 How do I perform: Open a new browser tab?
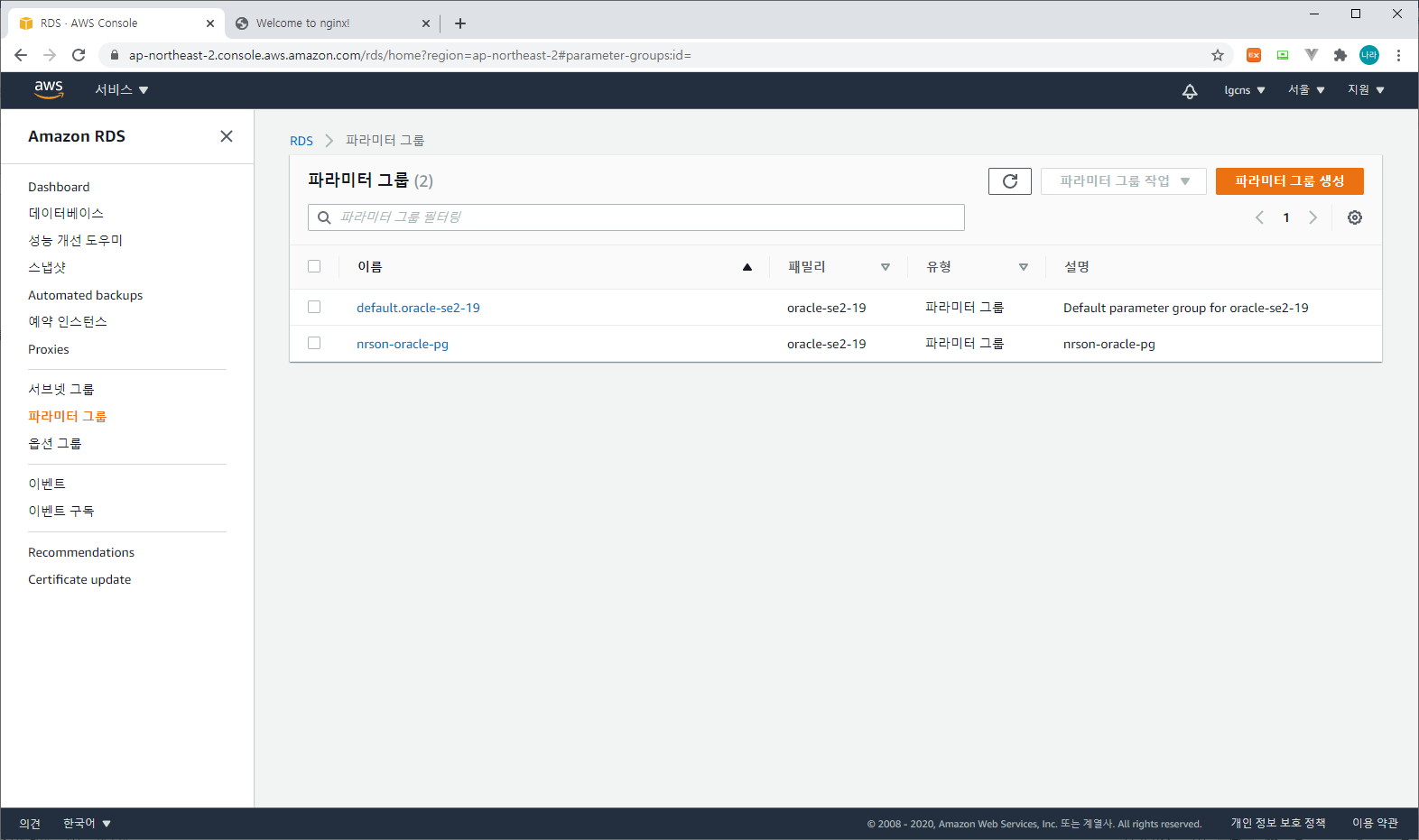(x=460, y=23)
